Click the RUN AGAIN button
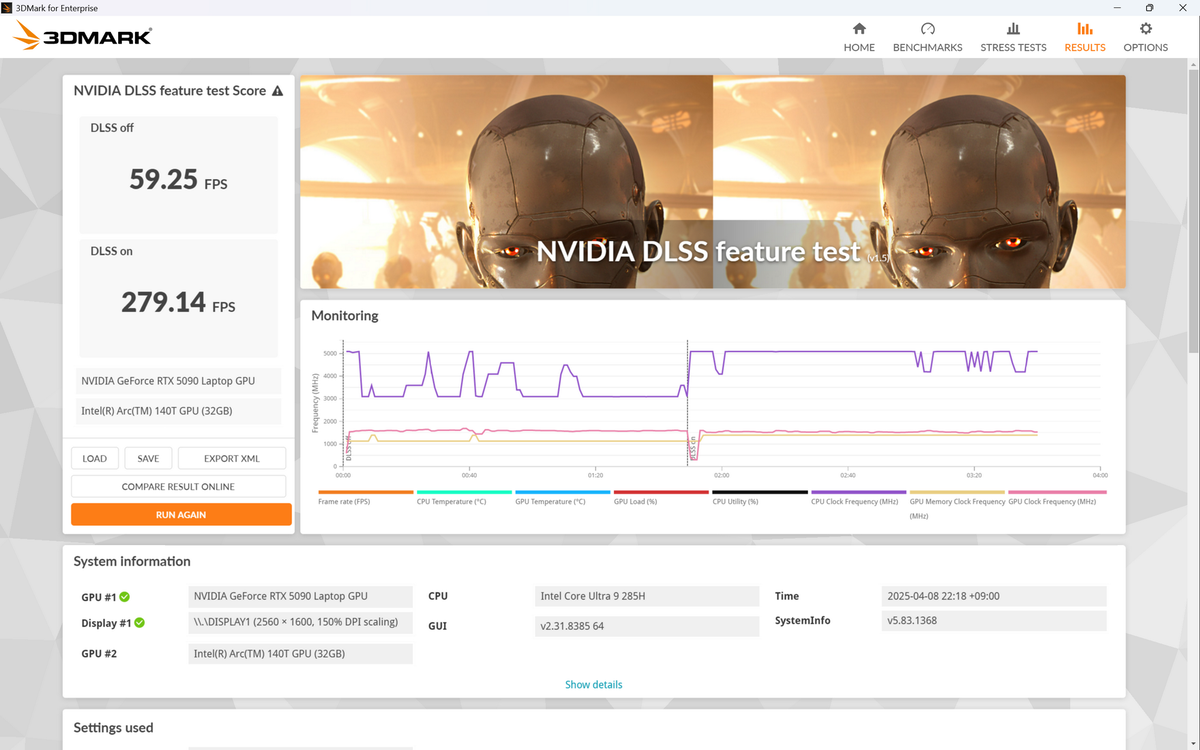This screenshot has width=1200, height=750. click(181, 514)
